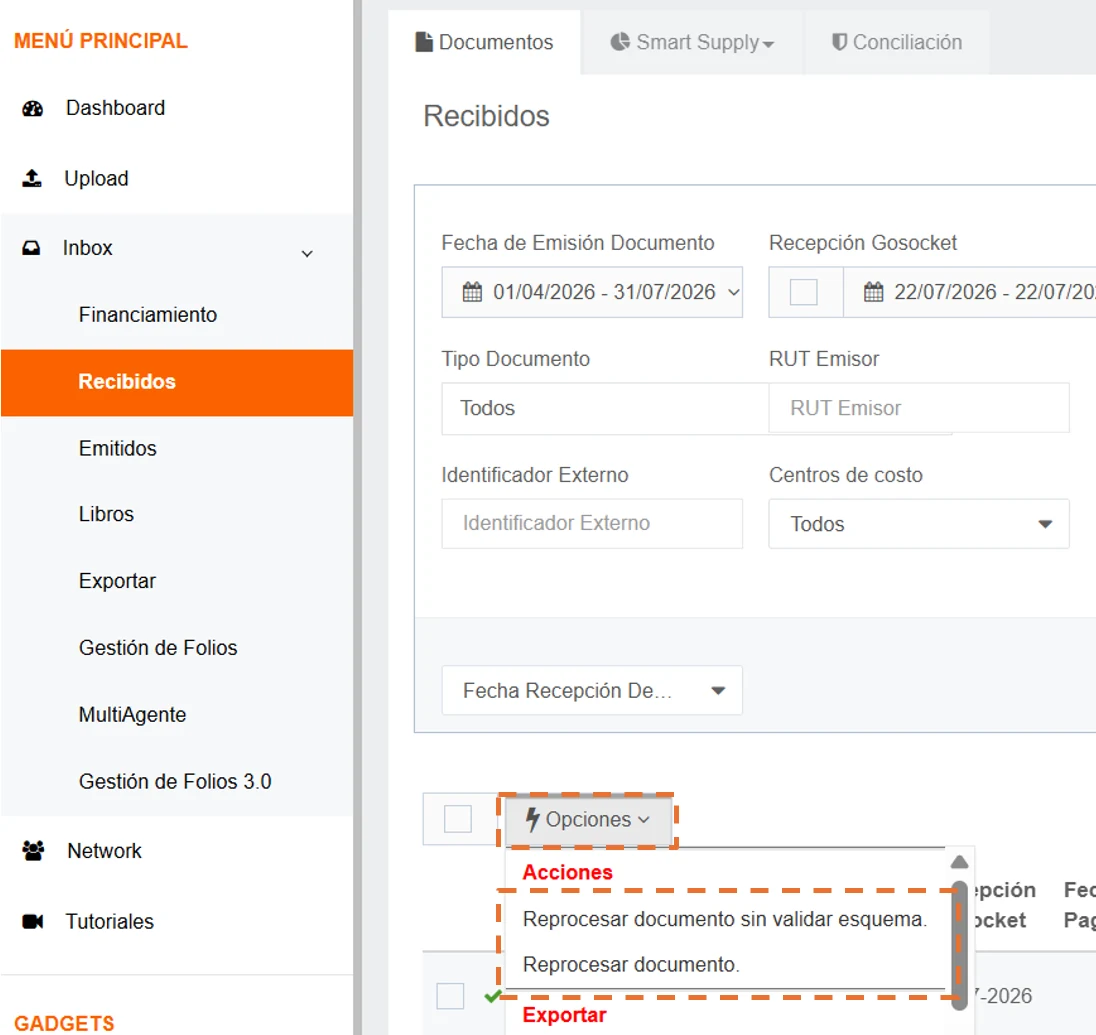
Task: Click the Recepción Gosocket date range field
Action: tap(970, 292)
